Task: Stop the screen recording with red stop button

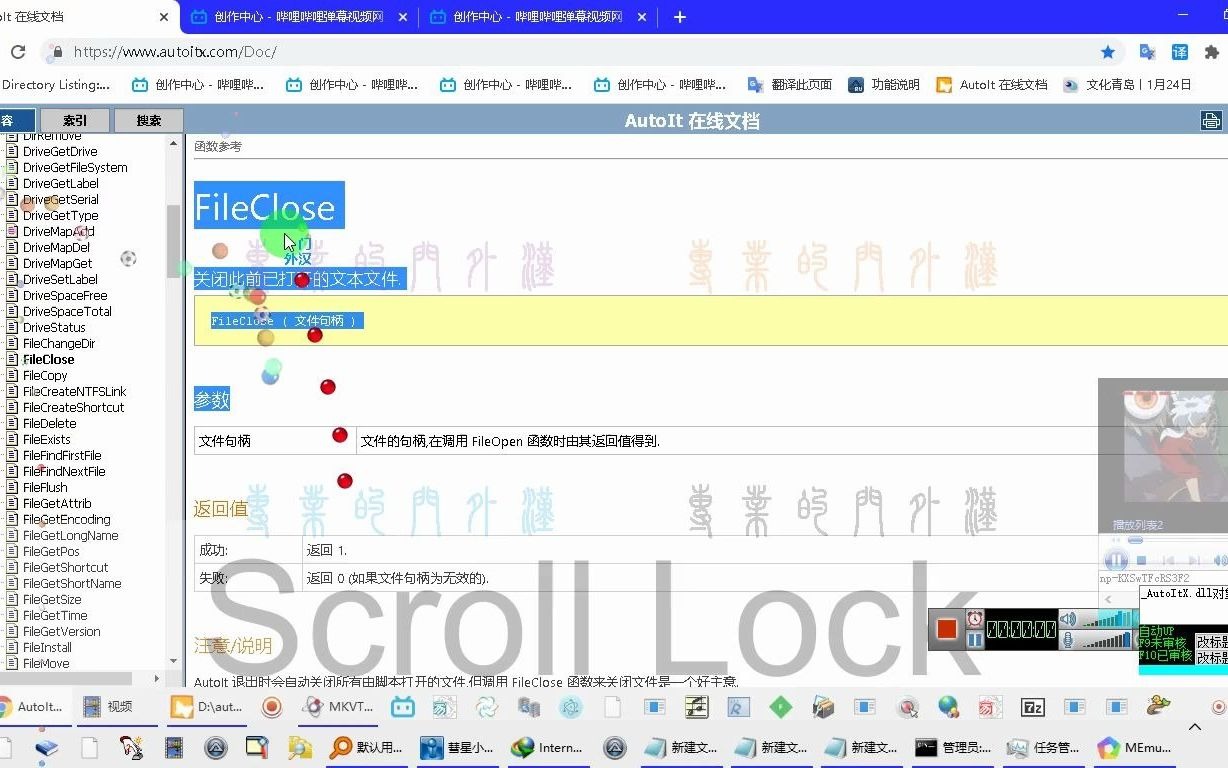Action: click(x=947, y=629)
